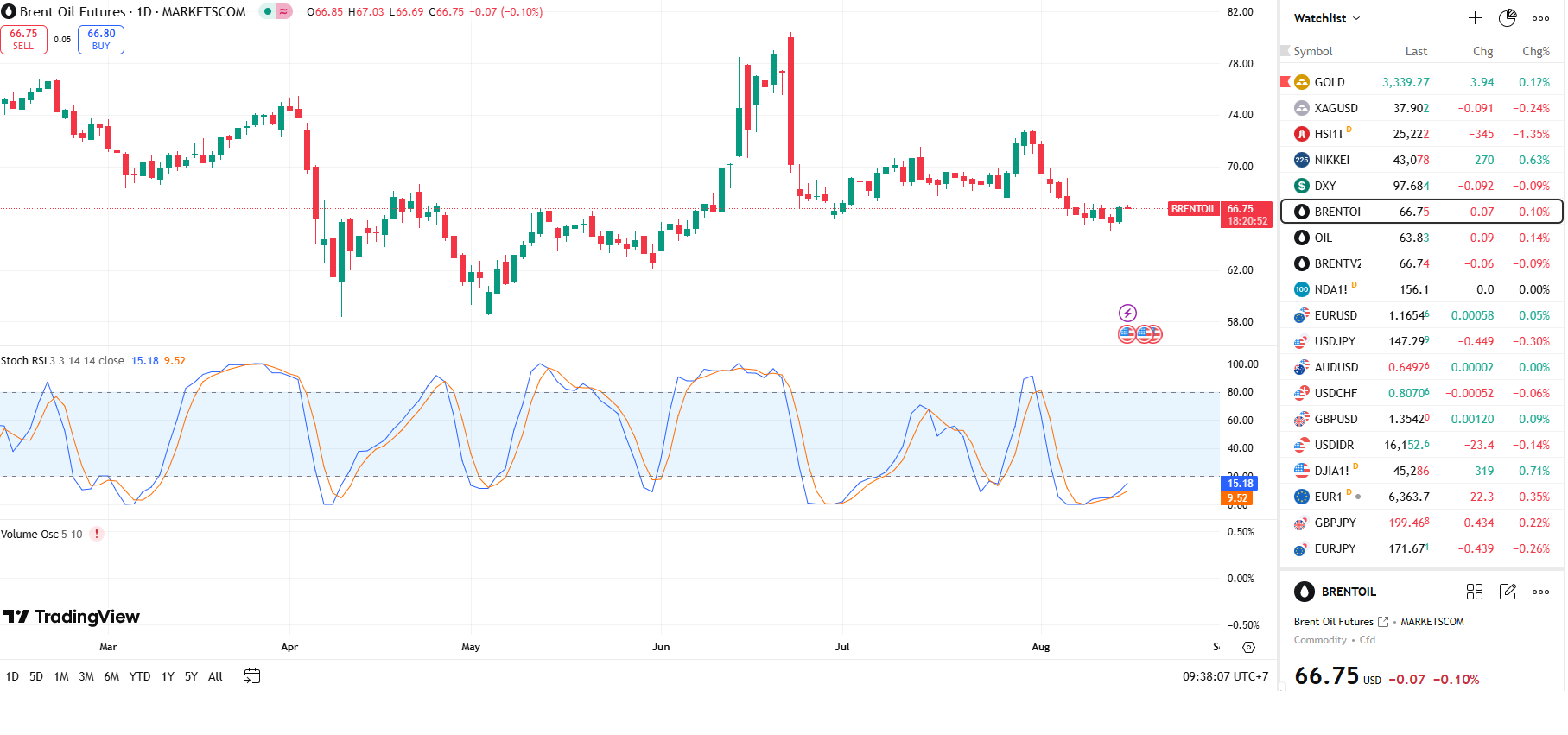
Task: Open chart time axis settings gear icon
Action: coord(1248,647)
